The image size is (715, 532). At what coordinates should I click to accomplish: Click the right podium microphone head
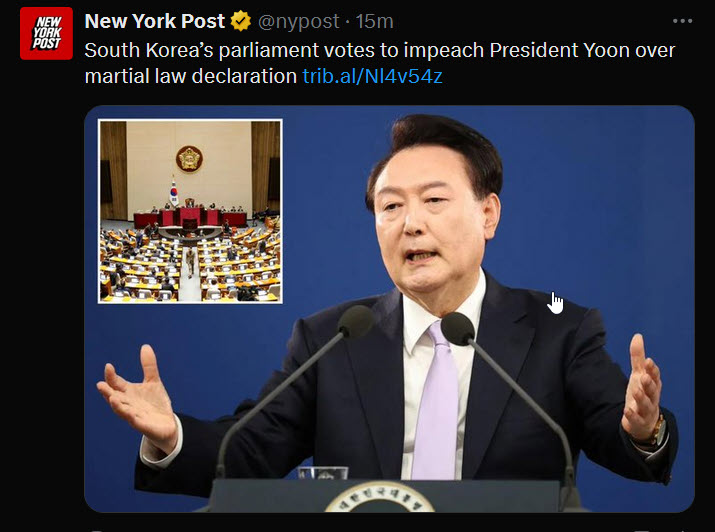coord(458,328)
